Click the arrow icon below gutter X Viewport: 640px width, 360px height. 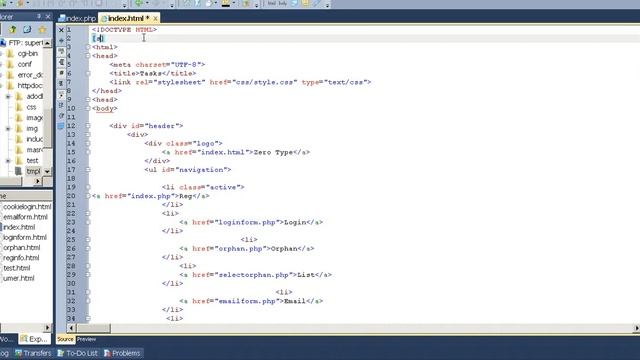click(61, 40)
